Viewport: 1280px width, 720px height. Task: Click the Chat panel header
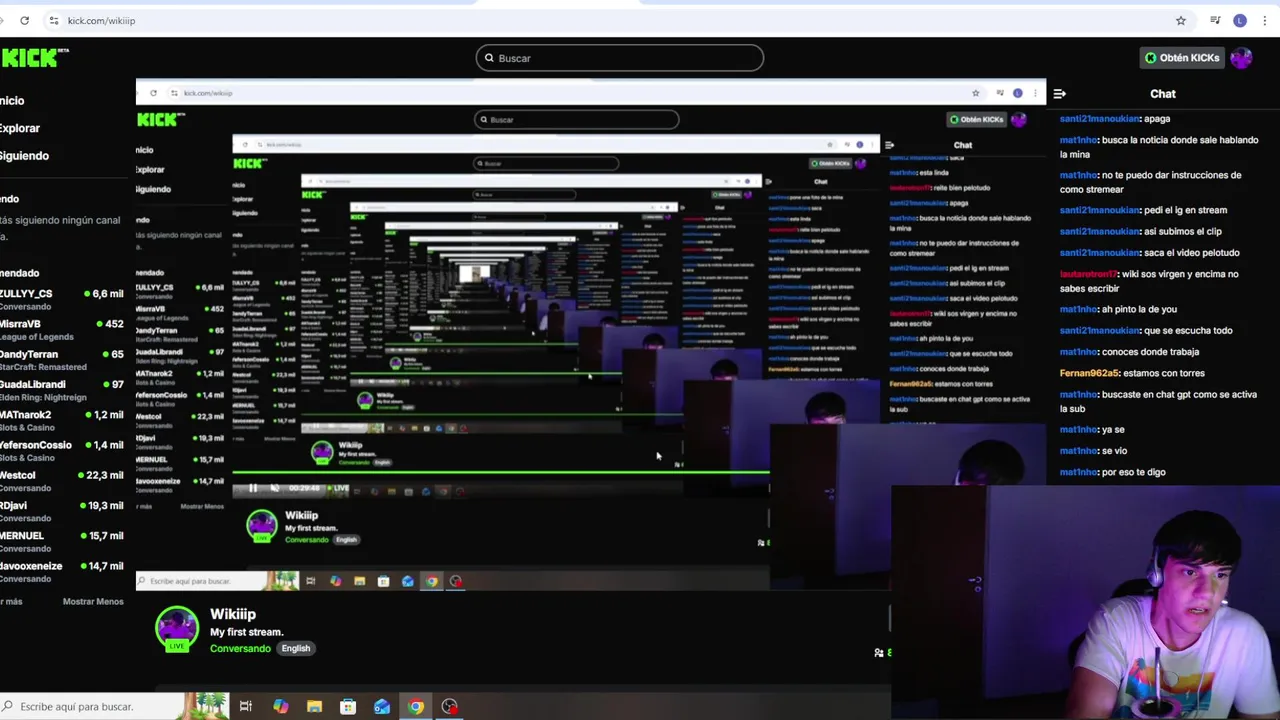(1163, 94)
